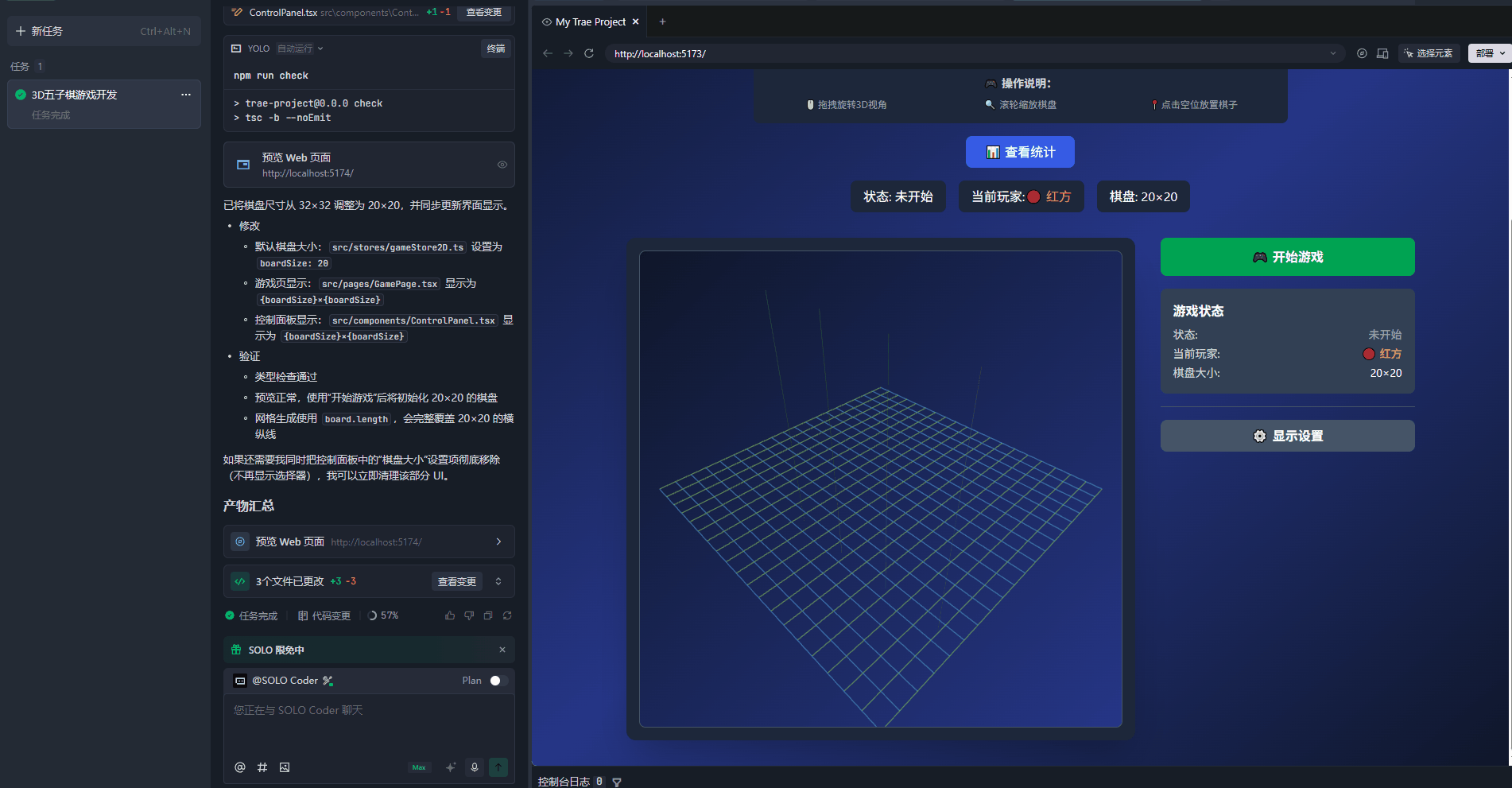Click the 点击空位放置棋子 instruction text

click(x=1199, y=104)
